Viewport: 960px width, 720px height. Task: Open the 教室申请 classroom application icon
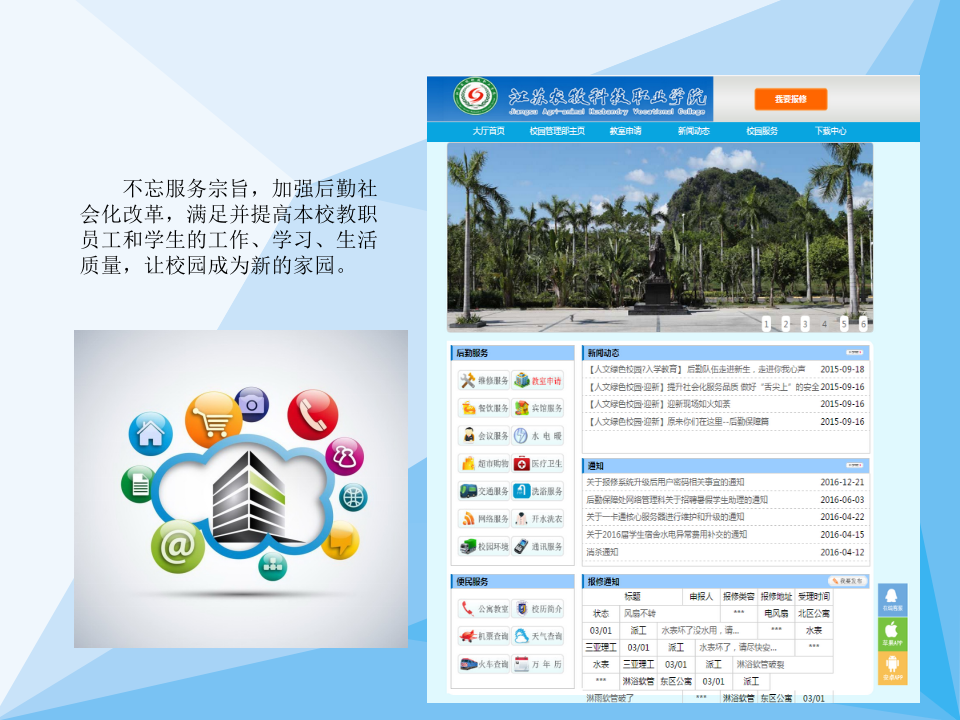539,380
